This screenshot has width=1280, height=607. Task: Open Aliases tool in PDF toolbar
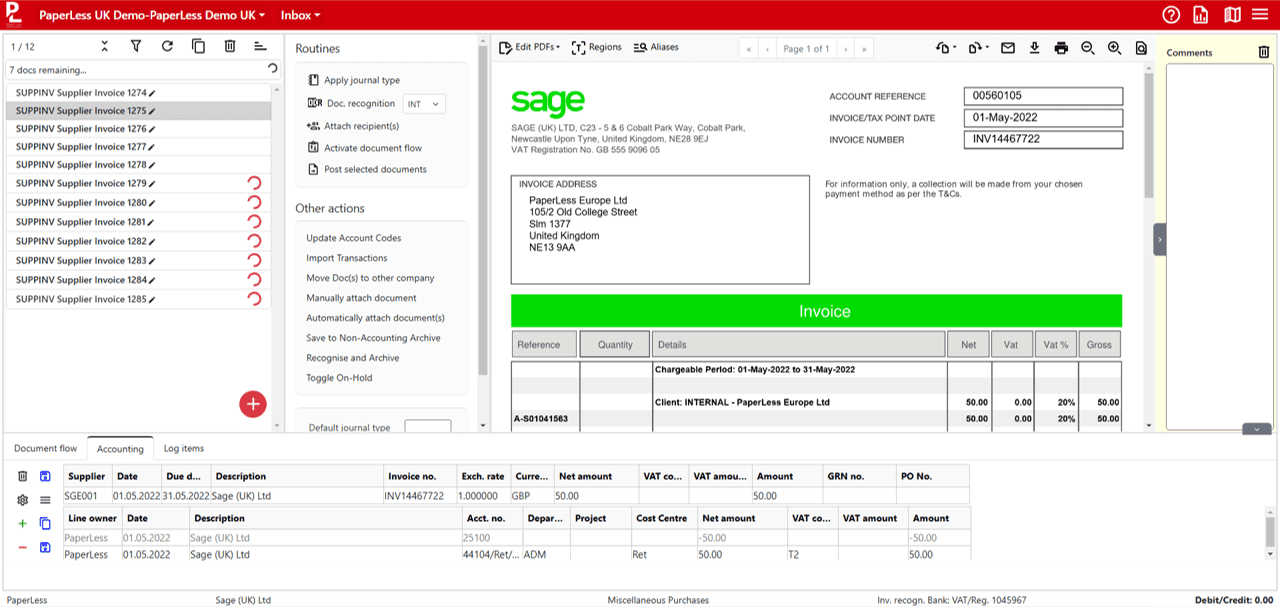(x=656, y=47)
